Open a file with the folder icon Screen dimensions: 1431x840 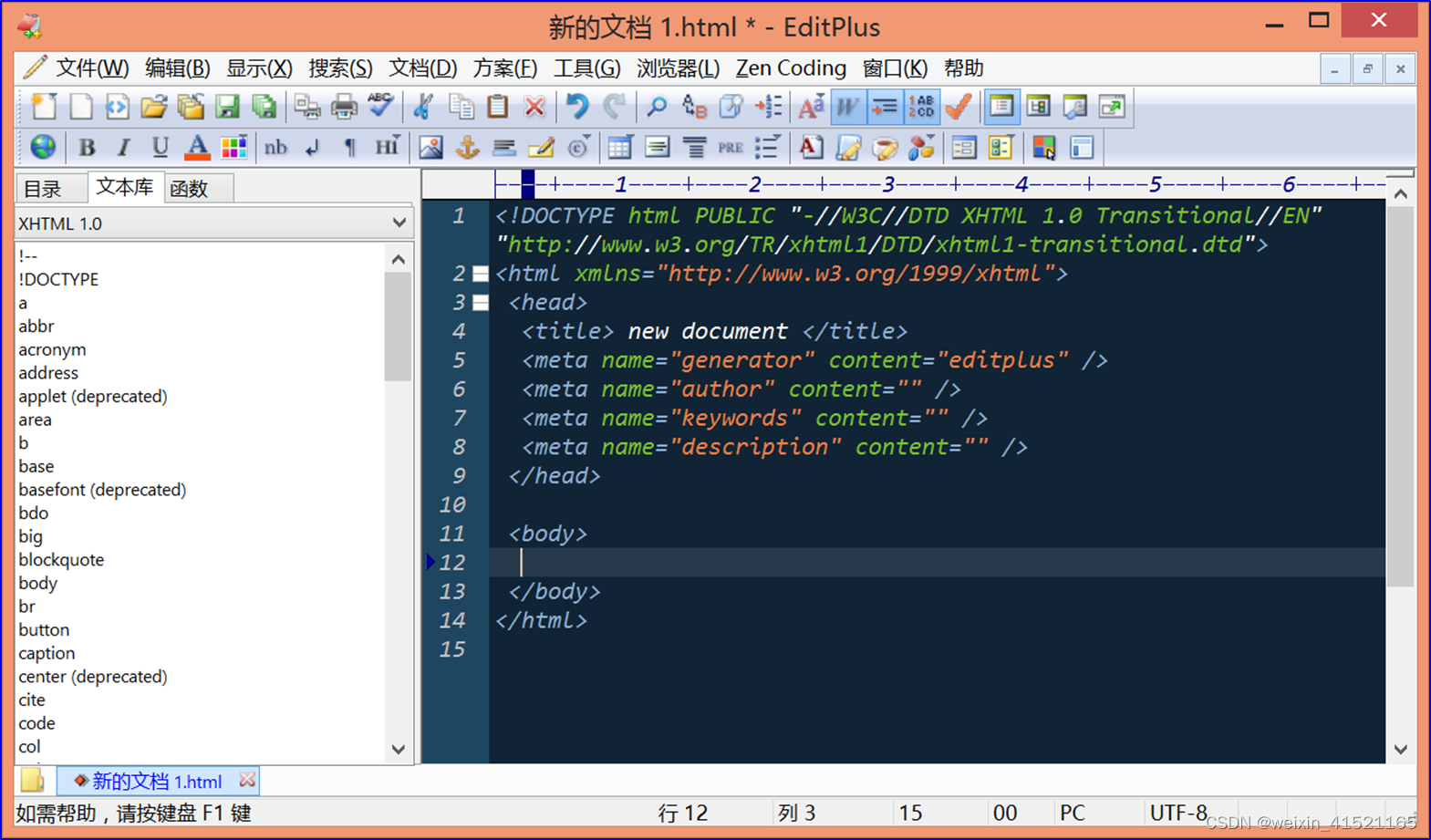(x=153, y=107)
